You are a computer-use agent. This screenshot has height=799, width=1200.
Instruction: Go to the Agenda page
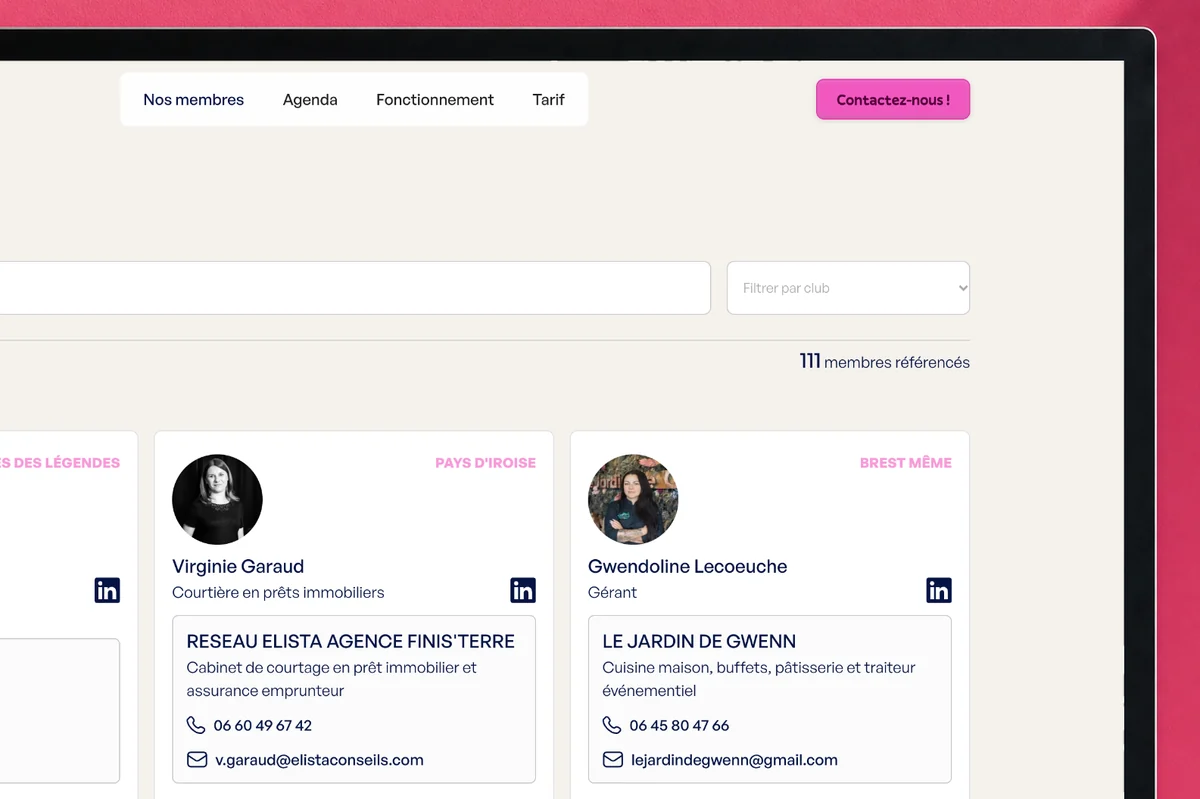(310, 100)
